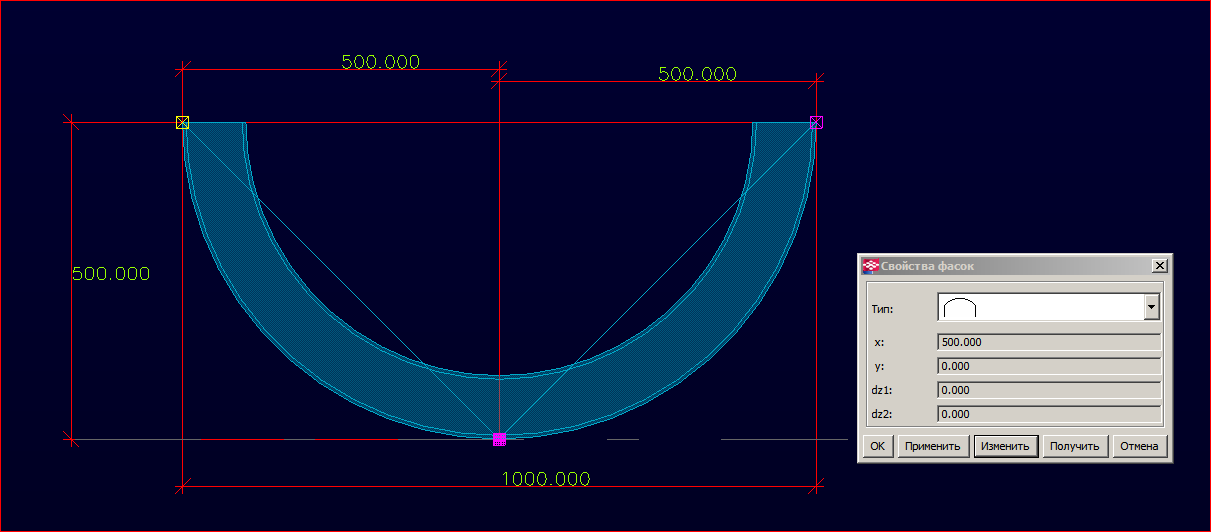Screen dimensions: 1211x532
Task: Select the yellow handle at top-left corner
Action: click(182, 122)
